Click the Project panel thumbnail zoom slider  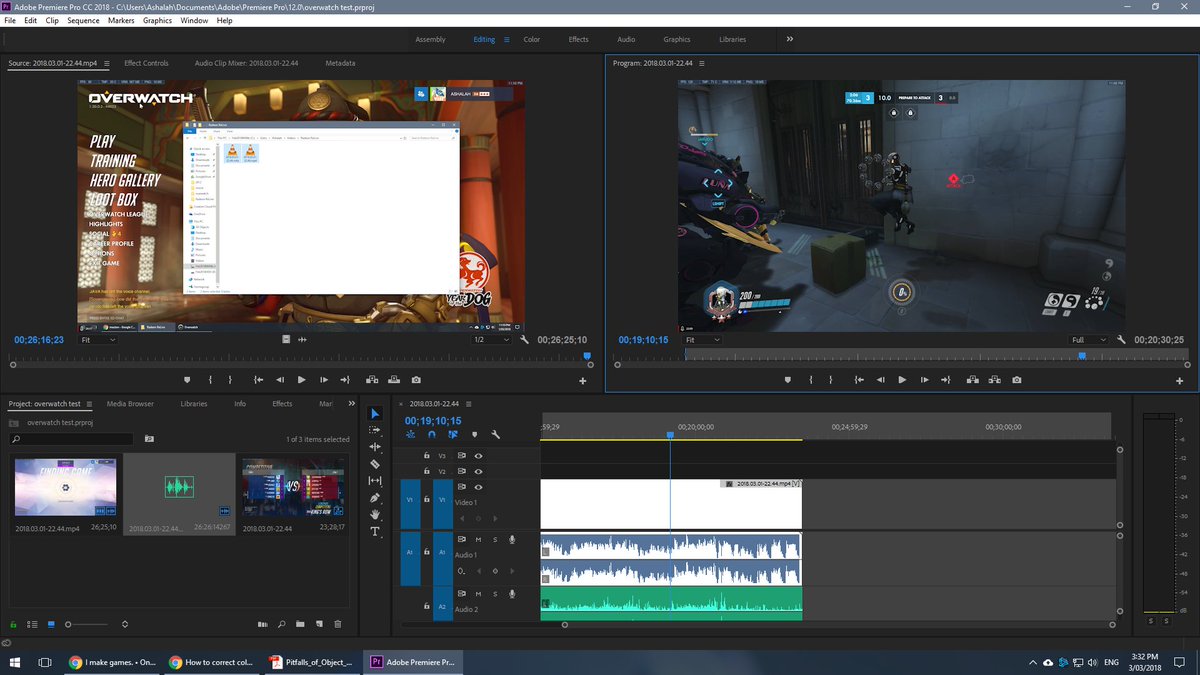pyautogui.click(x=68, y=624)
